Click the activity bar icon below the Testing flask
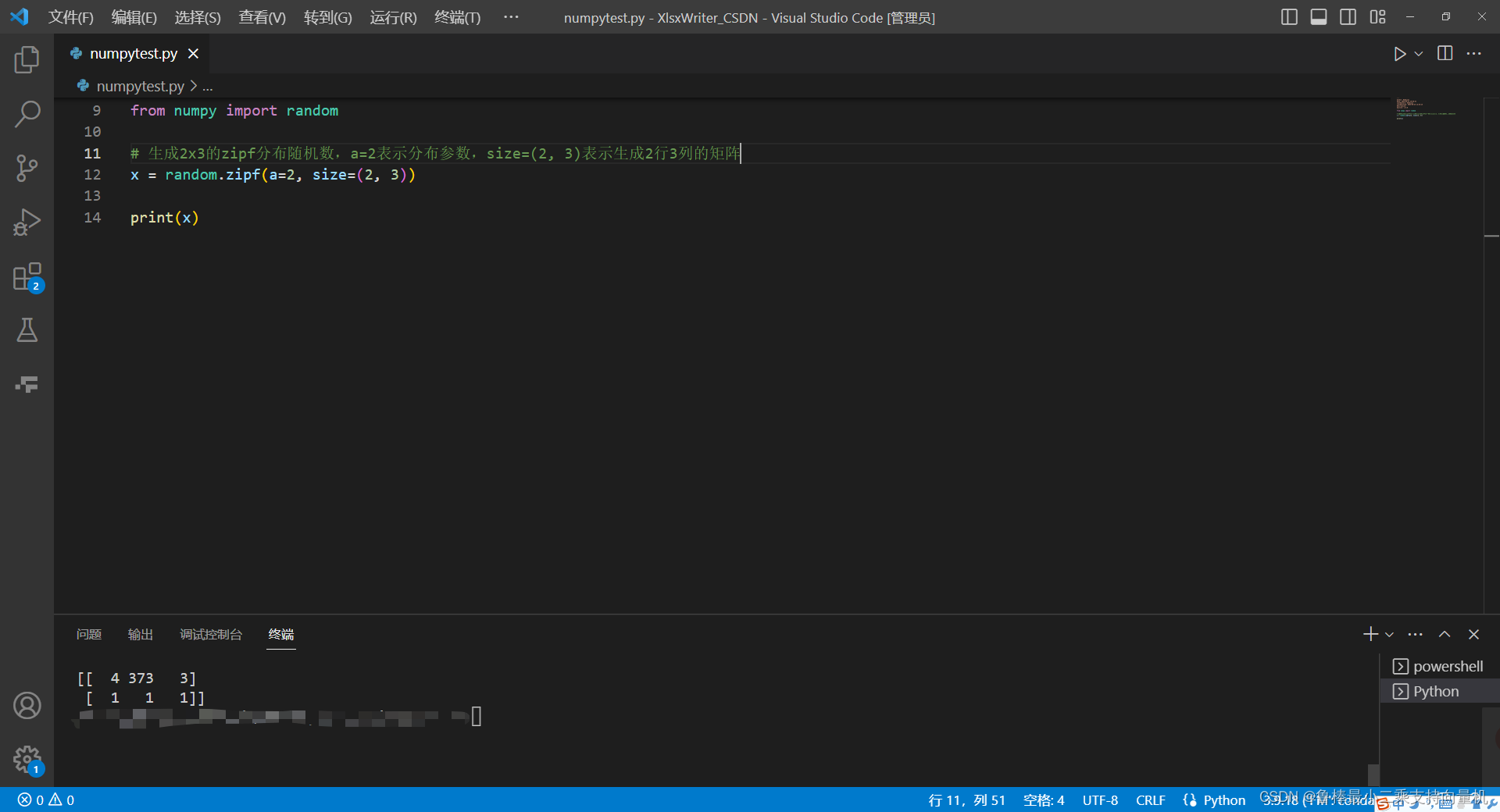This screenshot has height=812, width=1500. coord(27,384)
